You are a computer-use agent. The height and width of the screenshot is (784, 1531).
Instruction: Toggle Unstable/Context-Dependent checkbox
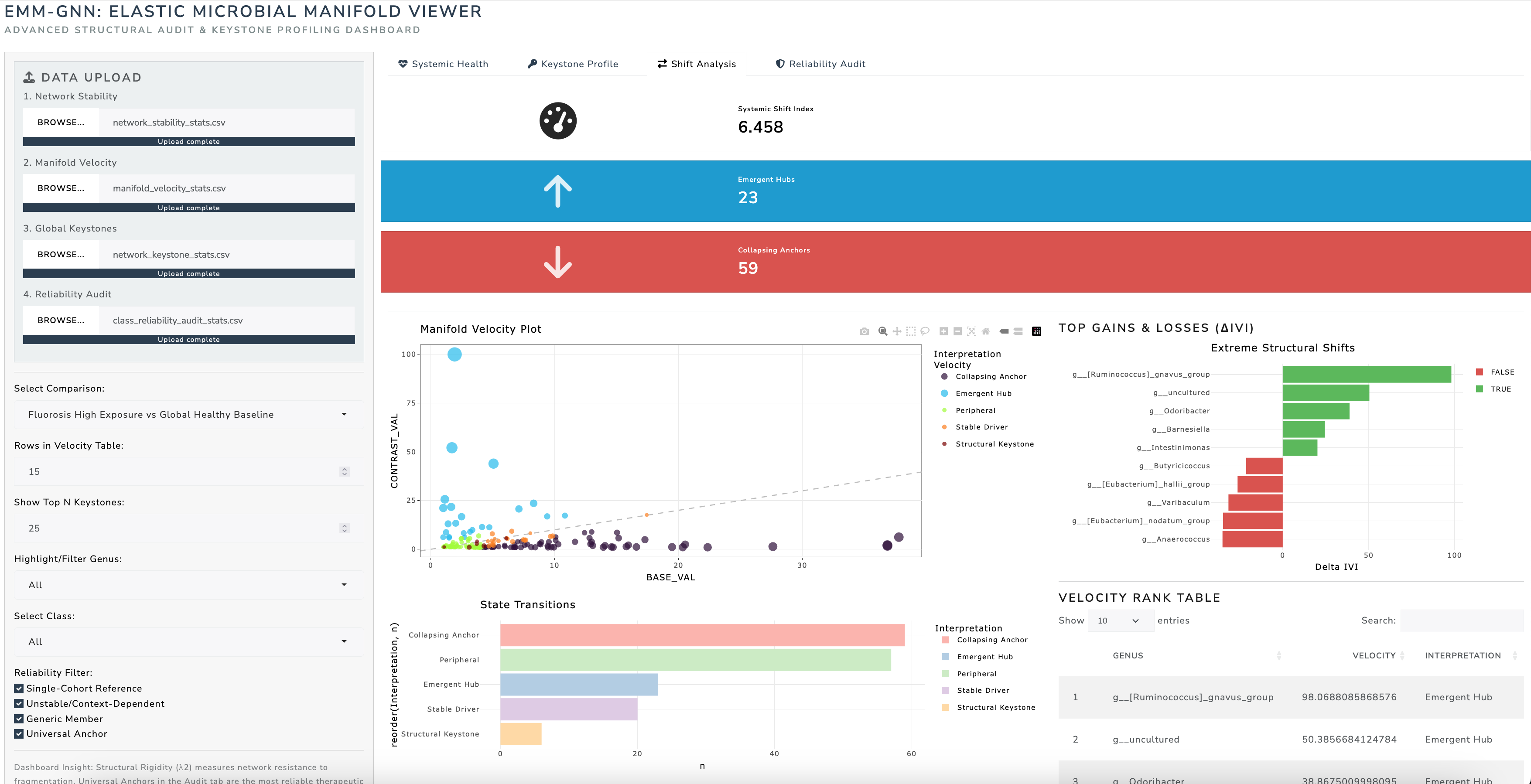click(x=19, y=704)
